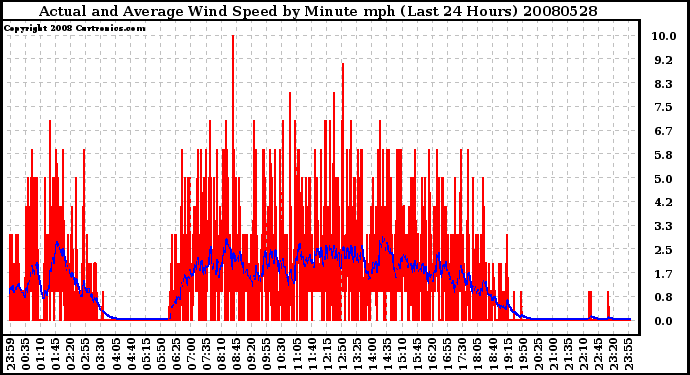Viewport: 690px width, 375px height.
Task: Click the 07:35 time axis label
Action: pyautogui.click(x=206, y=354)
